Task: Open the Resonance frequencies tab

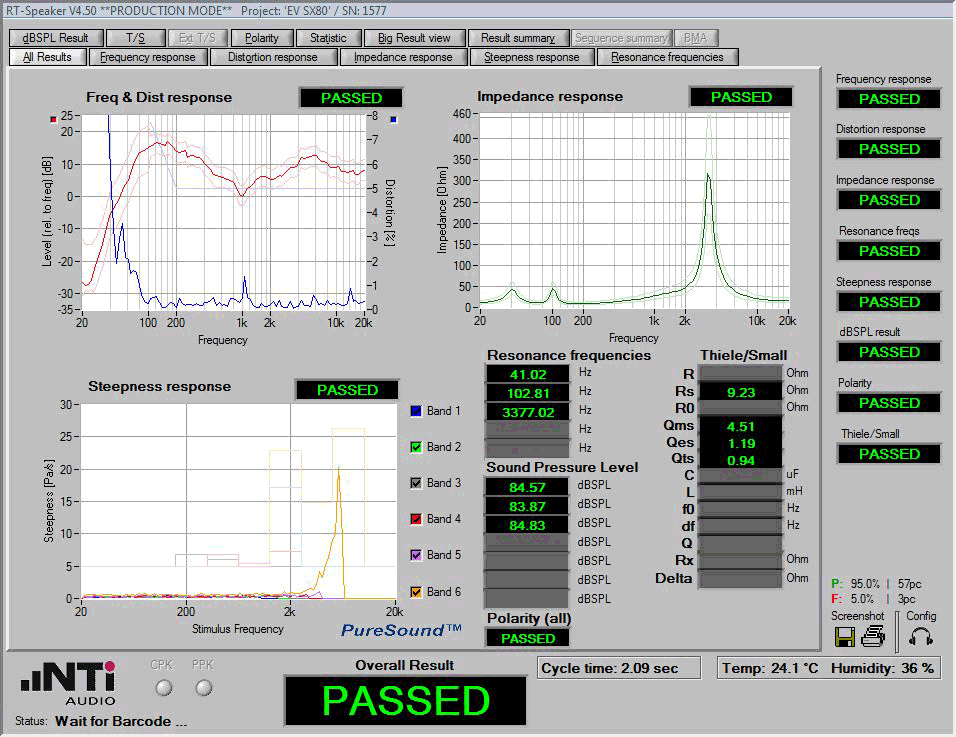Action: (x=667, y=57)
